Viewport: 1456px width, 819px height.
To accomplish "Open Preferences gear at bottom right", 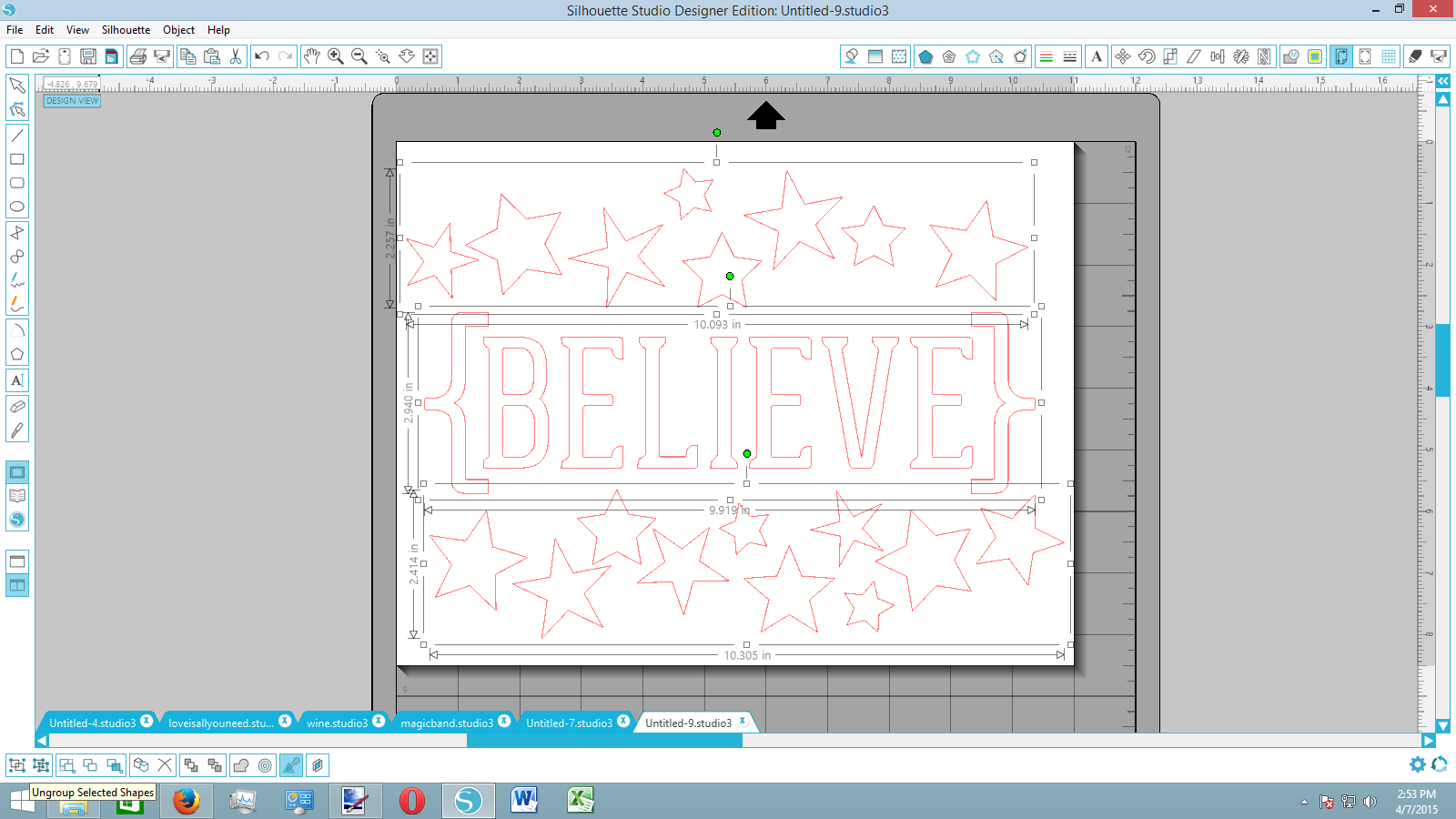I will click(x=1418, y=764).
